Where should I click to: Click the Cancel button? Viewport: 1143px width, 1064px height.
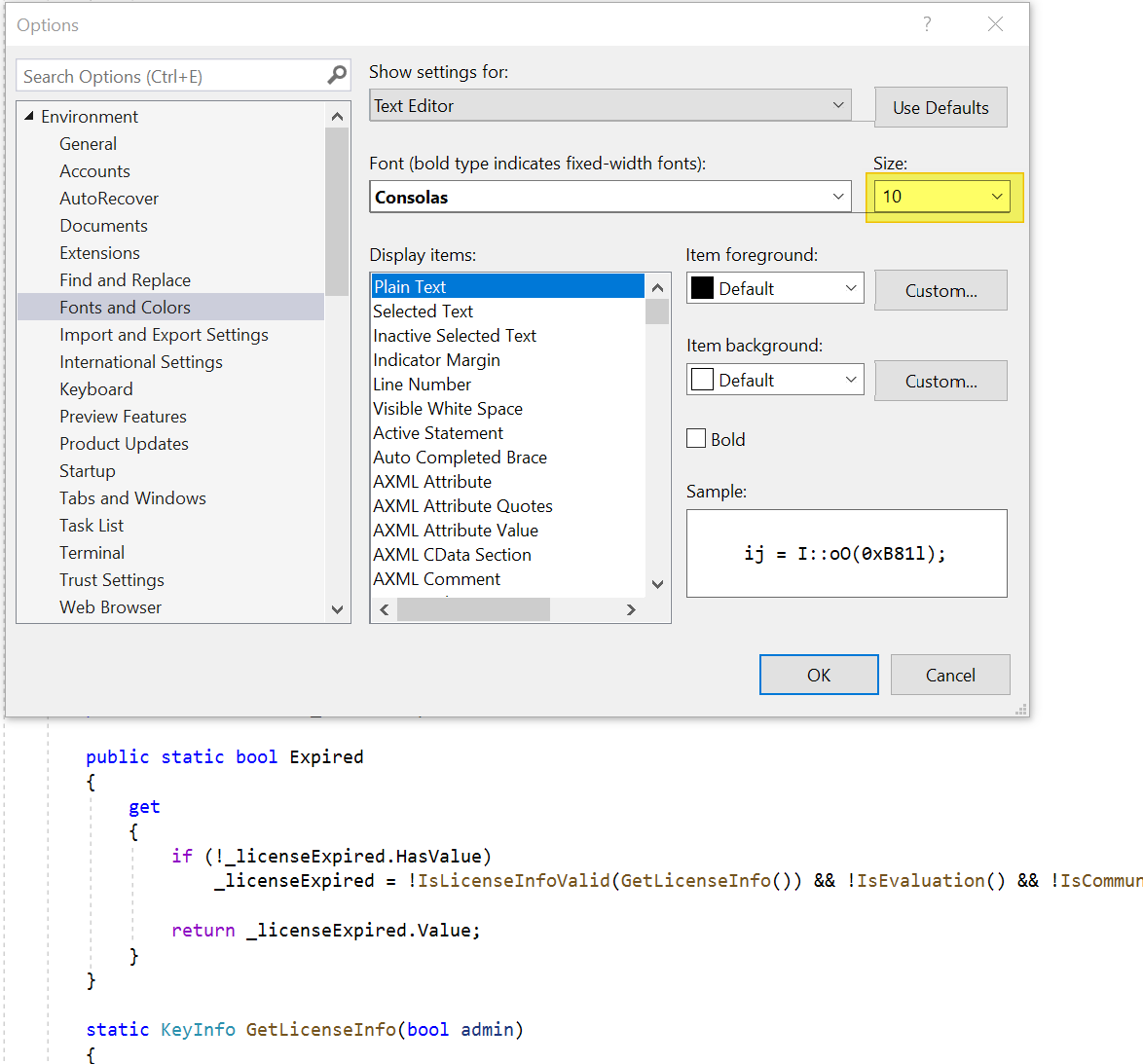click(x=950, y=675)
